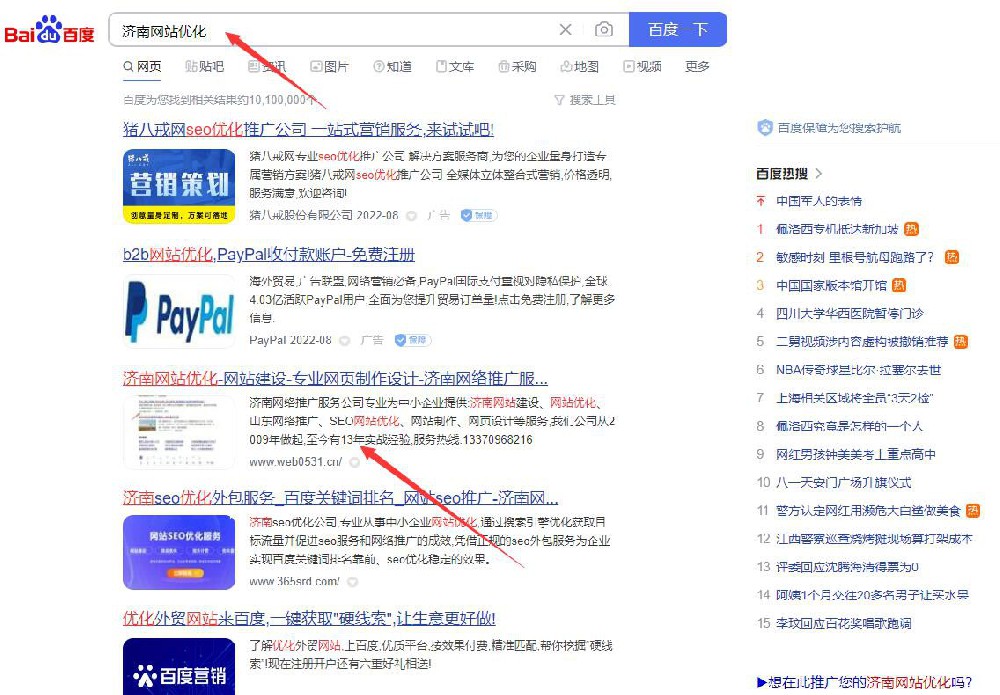Click the Baidu logo
The height and width of the screenshot is (695, 1000).
click(49, 30)
